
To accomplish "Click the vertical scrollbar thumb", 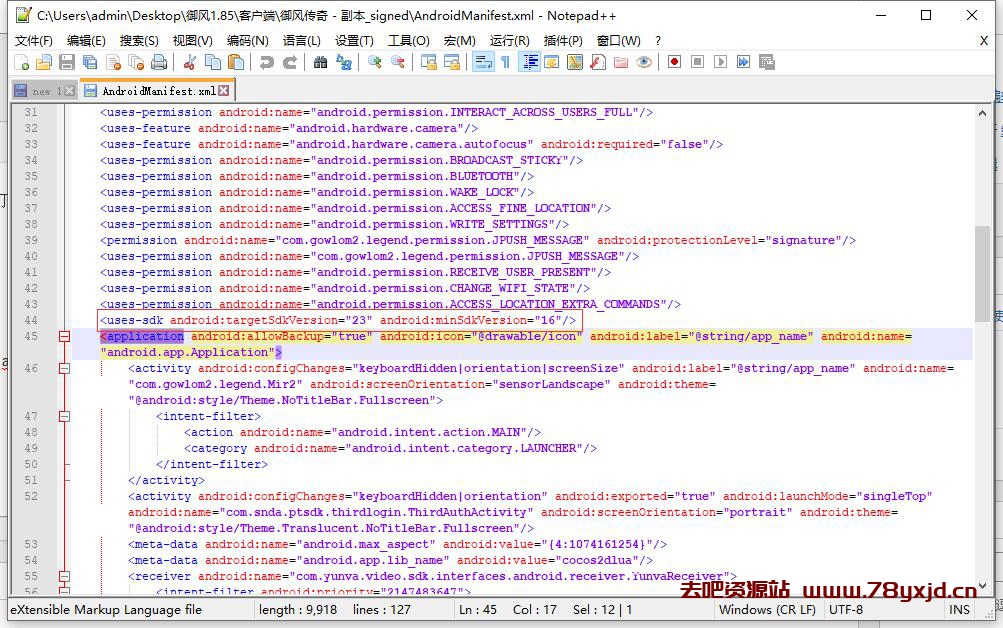I will point(982,270).
